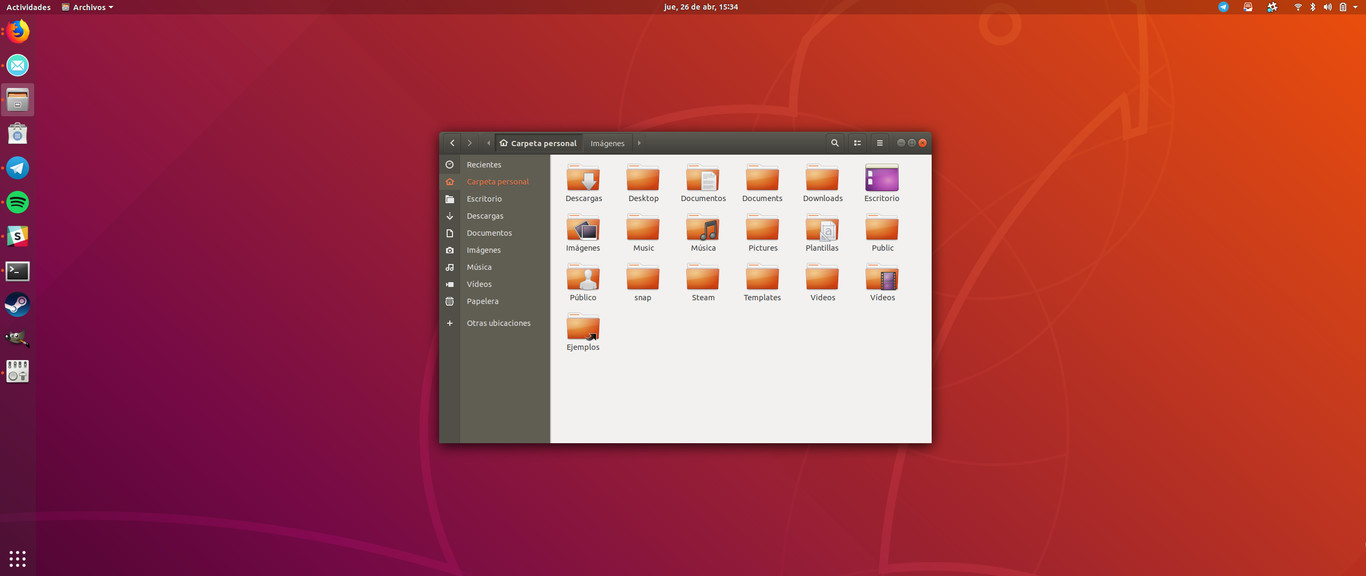Image resolution: width=1366 pixels, height=576 pixels.
Task: Open the Actividades menu
Action: click(x=29, y=7)
